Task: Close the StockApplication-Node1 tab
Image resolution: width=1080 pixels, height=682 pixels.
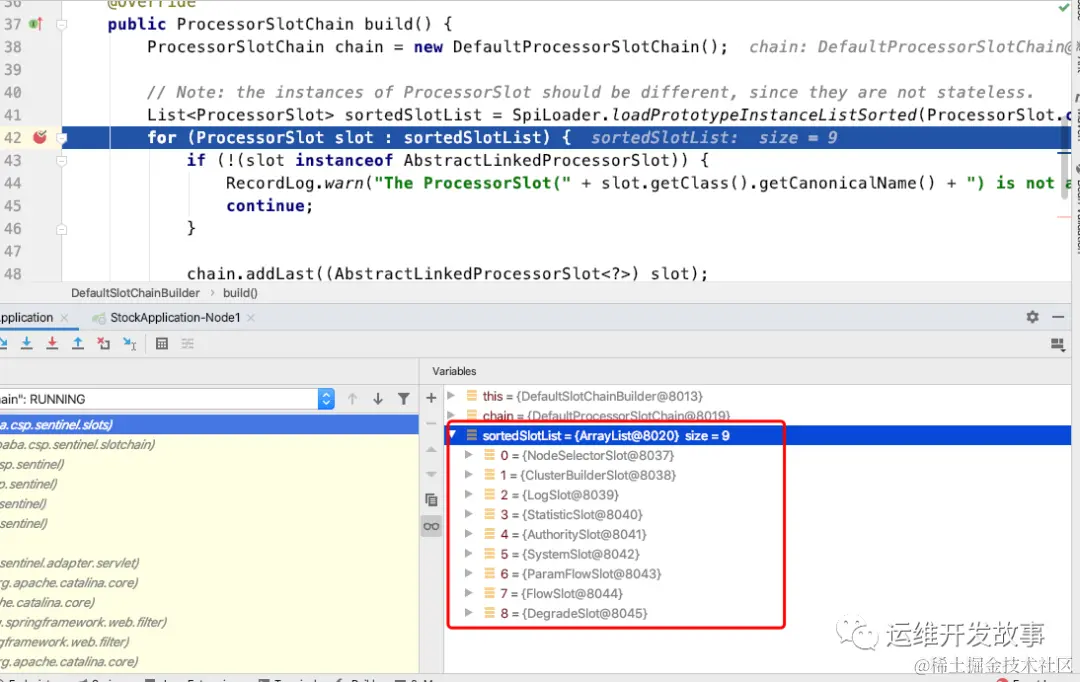Action: tap(251, 318)
